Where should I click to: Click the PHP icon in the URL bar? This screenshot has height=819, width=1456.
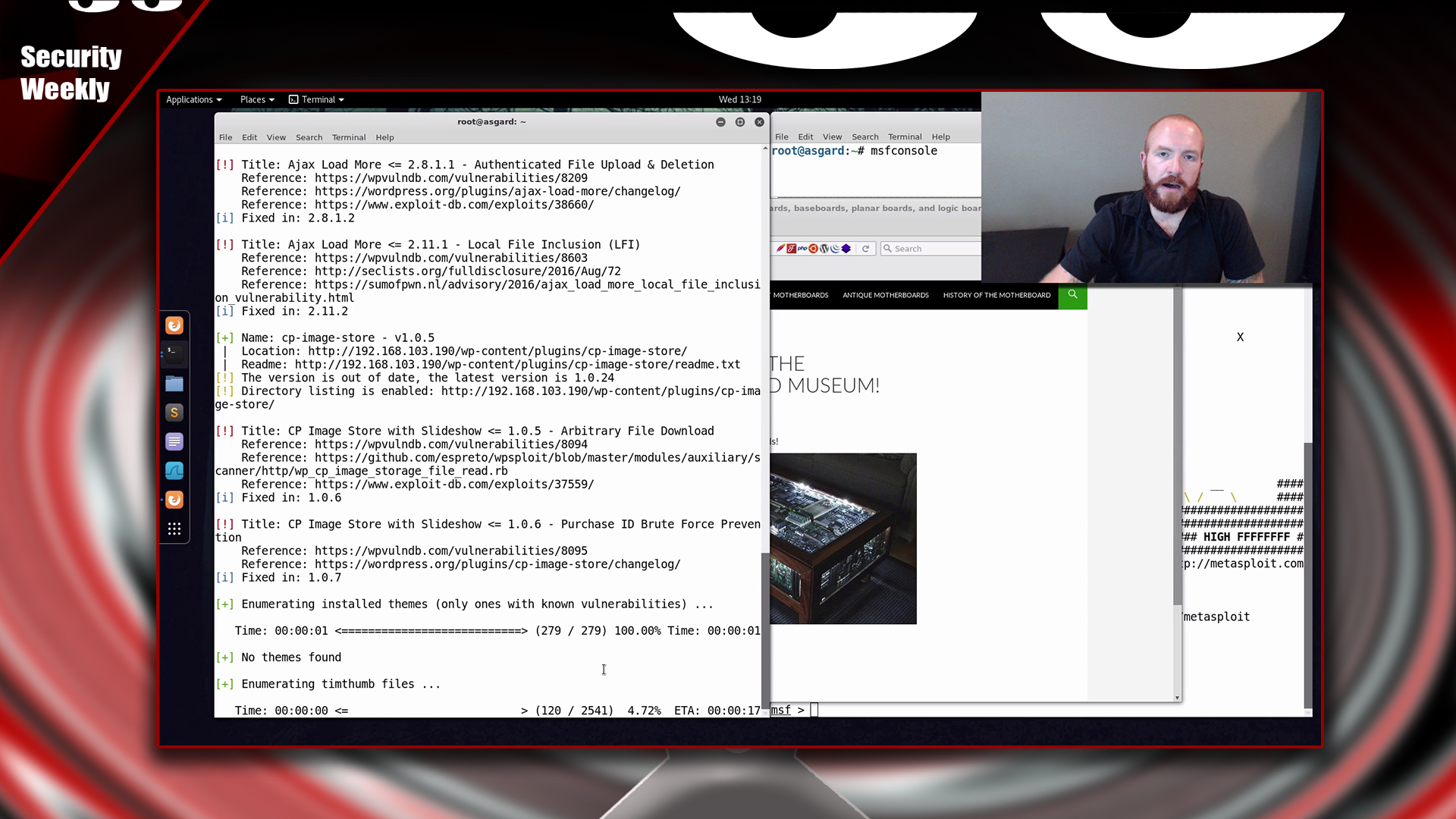pyautogui.click(x=802, y=249)
